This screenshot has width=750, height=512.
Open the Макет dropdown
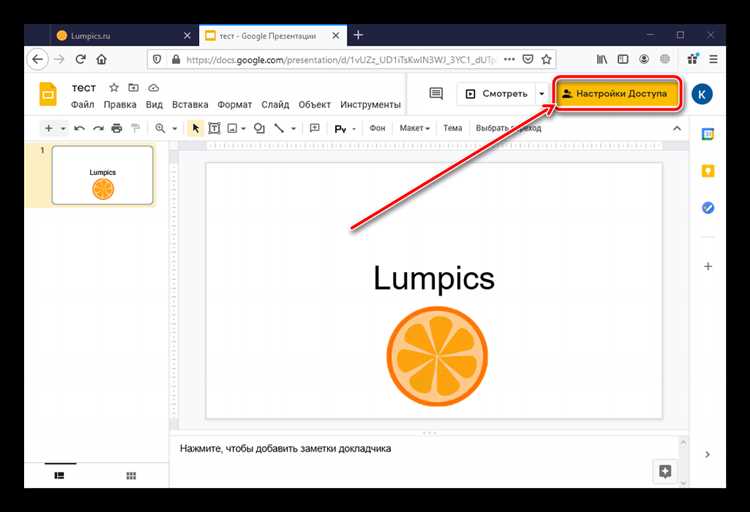click(415, 128)
